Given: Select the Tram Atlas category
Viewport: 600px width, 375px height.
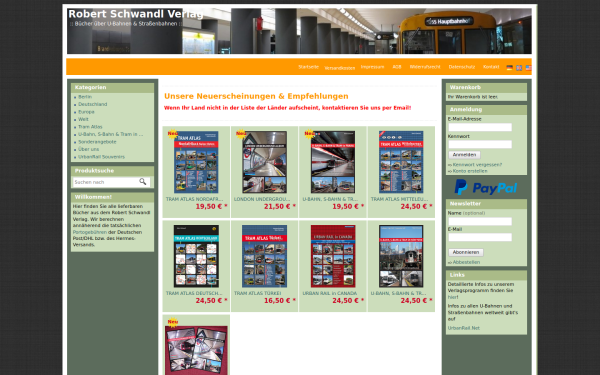Looking at the screenshot, I should [90, 127].
